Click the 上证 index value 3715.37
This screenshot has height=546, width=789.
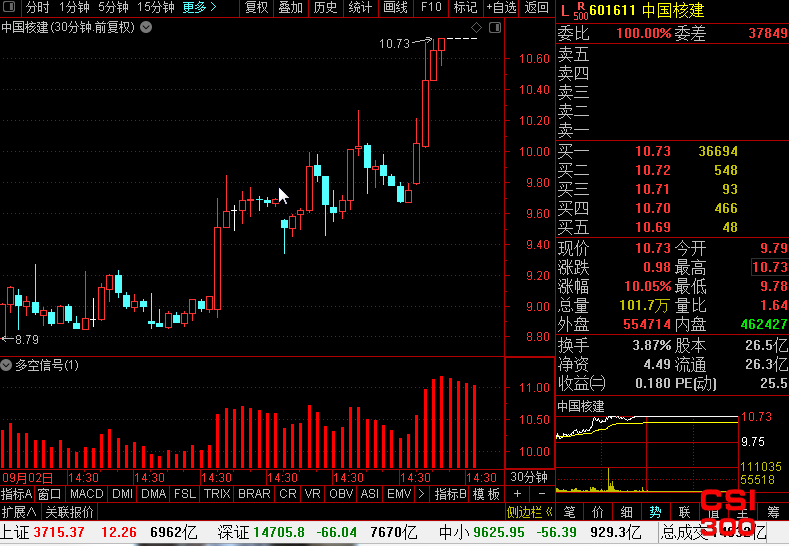coord(59,532)
